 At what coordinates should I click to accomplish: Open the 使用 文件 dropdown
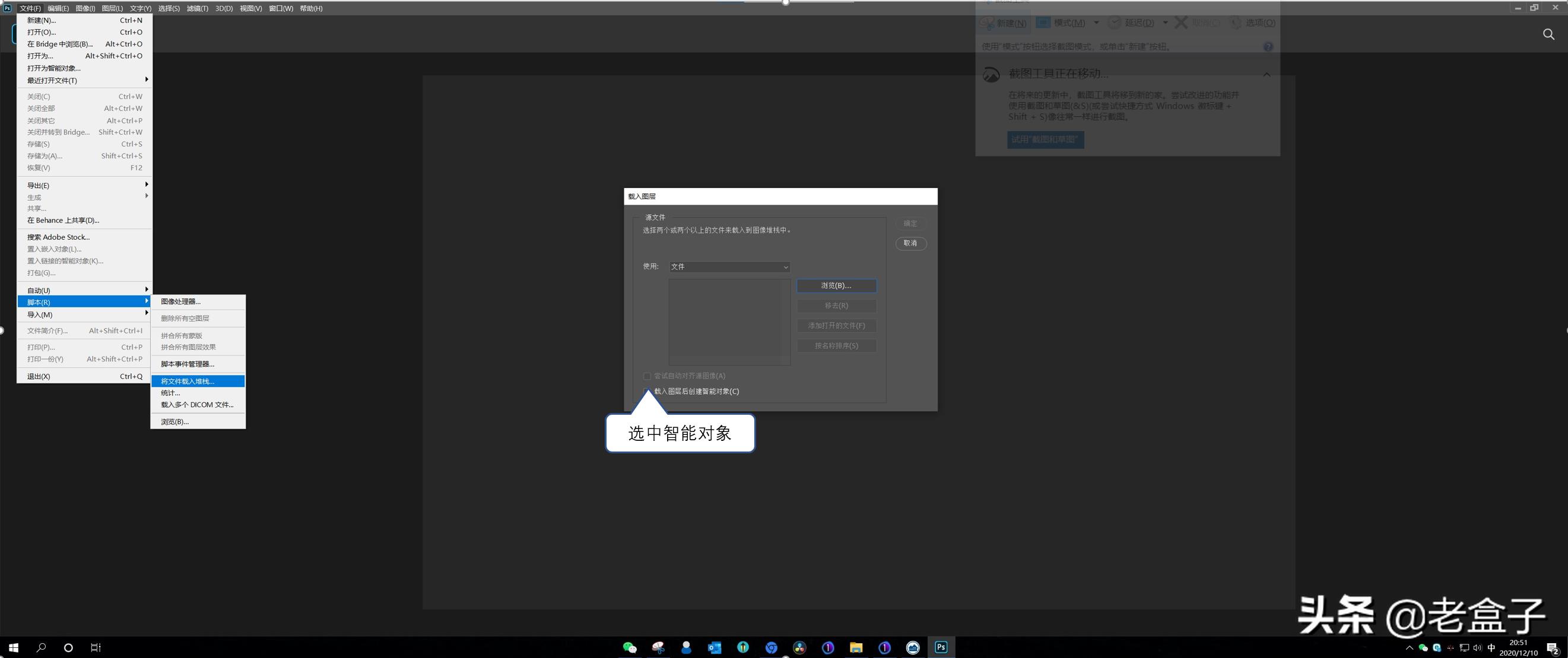729,266
